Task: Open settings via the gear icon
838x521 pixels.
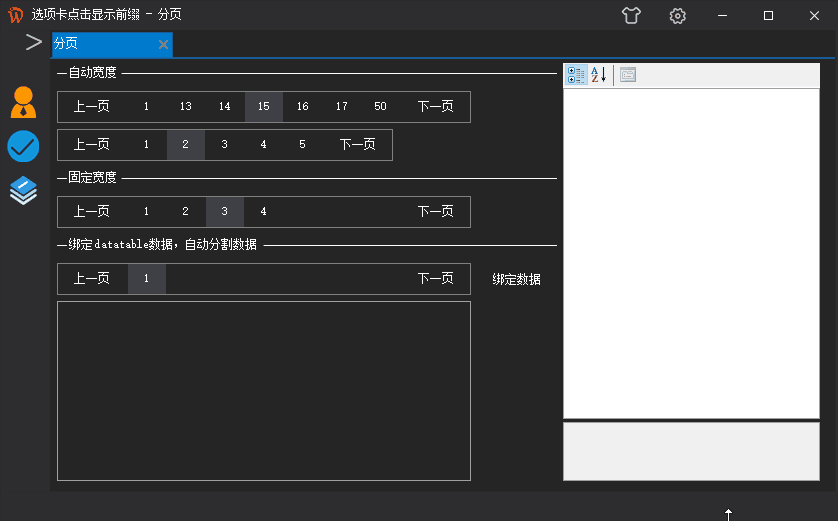Action: click(678, 15)
